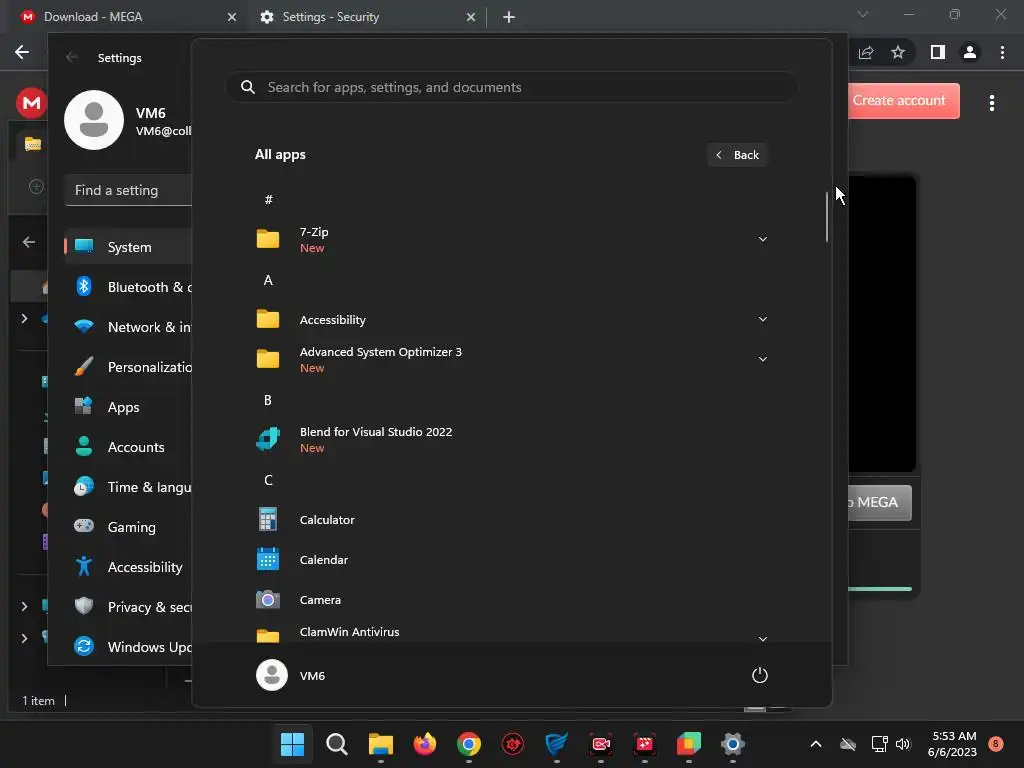Open the Settings gear on the taskbar

733,744
